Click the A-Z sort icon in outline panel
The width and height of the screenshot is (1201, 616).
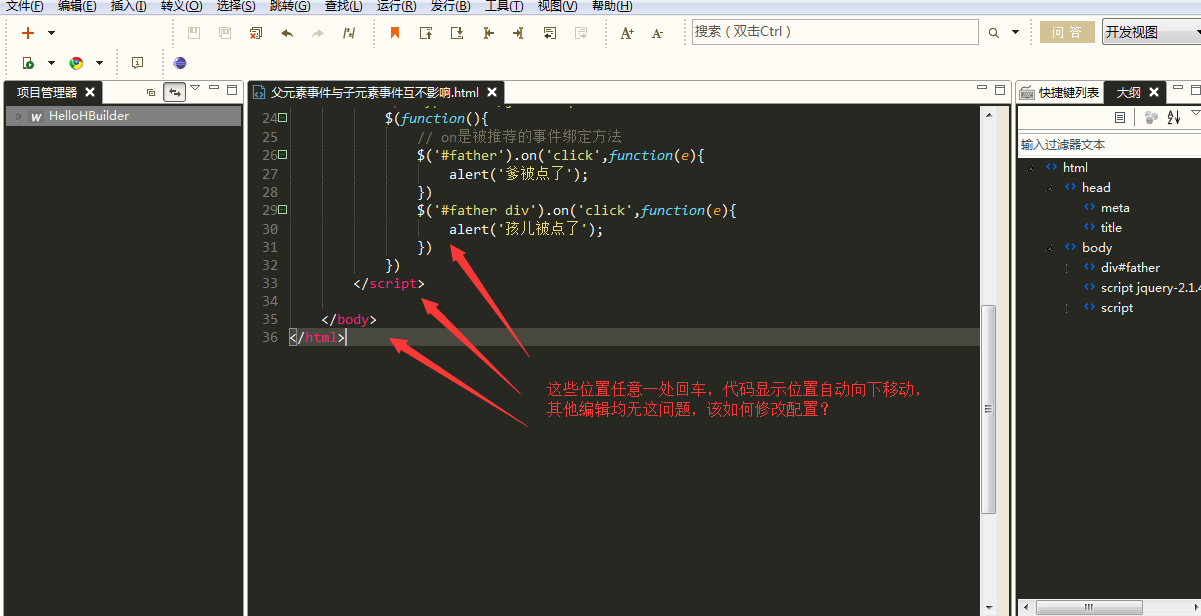(1174, 118)
